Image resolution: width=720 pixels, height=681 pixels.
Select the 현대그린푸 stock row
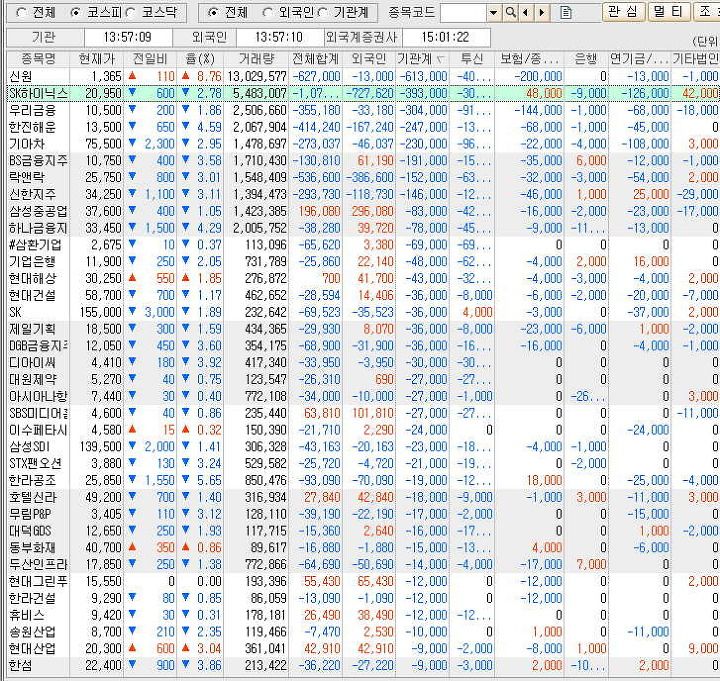(x=363, y=581)
